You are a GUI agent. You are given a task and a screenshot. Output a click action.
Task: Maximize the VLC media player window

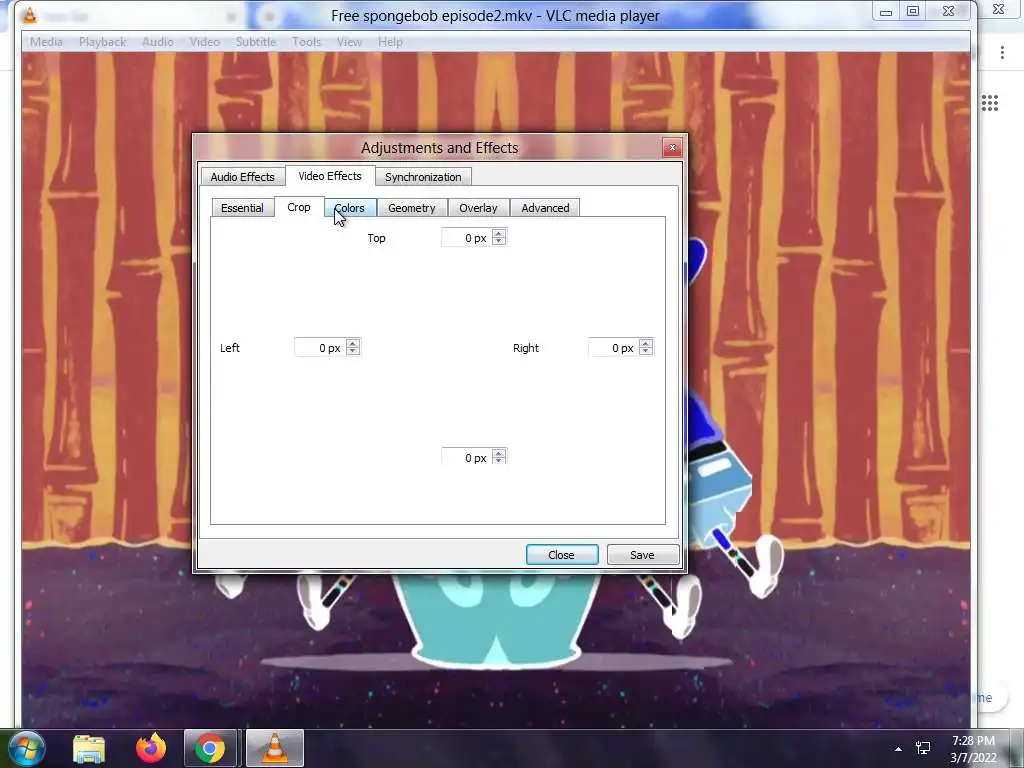pos(913,11)
